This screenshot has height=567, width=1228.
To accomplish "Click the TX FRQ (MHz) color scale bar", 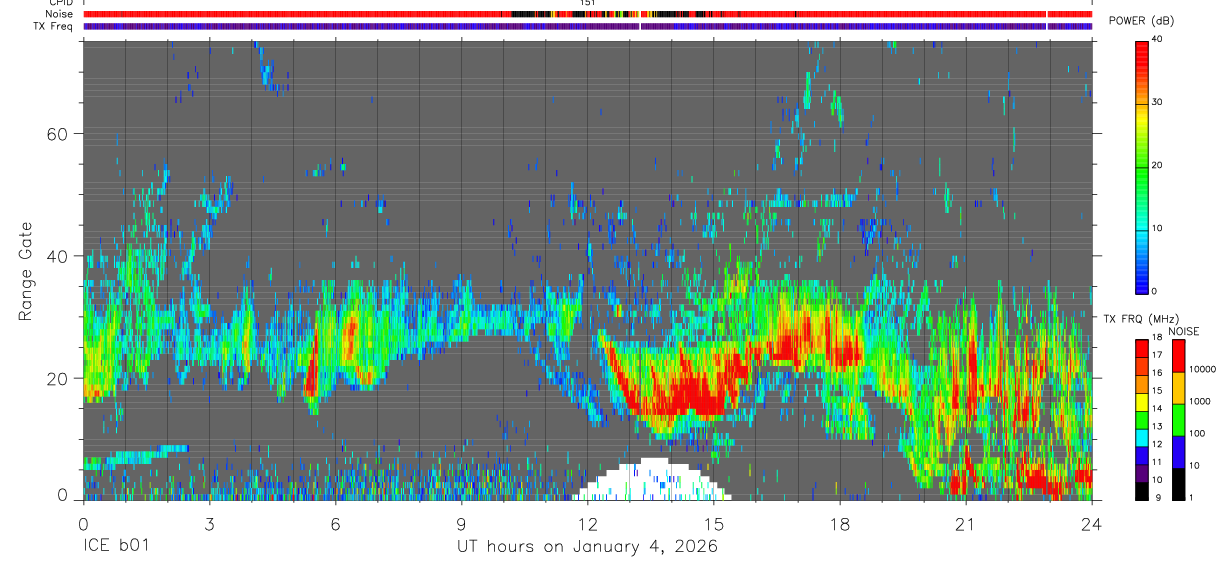I will 1141,420.
